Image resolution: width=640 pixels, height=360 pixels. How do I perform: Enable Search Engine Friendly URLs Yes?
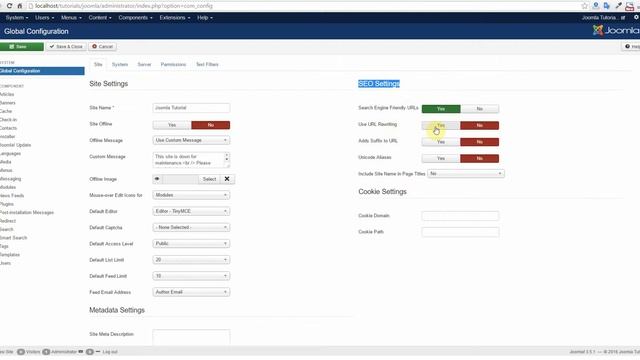(x=441, y=109)
